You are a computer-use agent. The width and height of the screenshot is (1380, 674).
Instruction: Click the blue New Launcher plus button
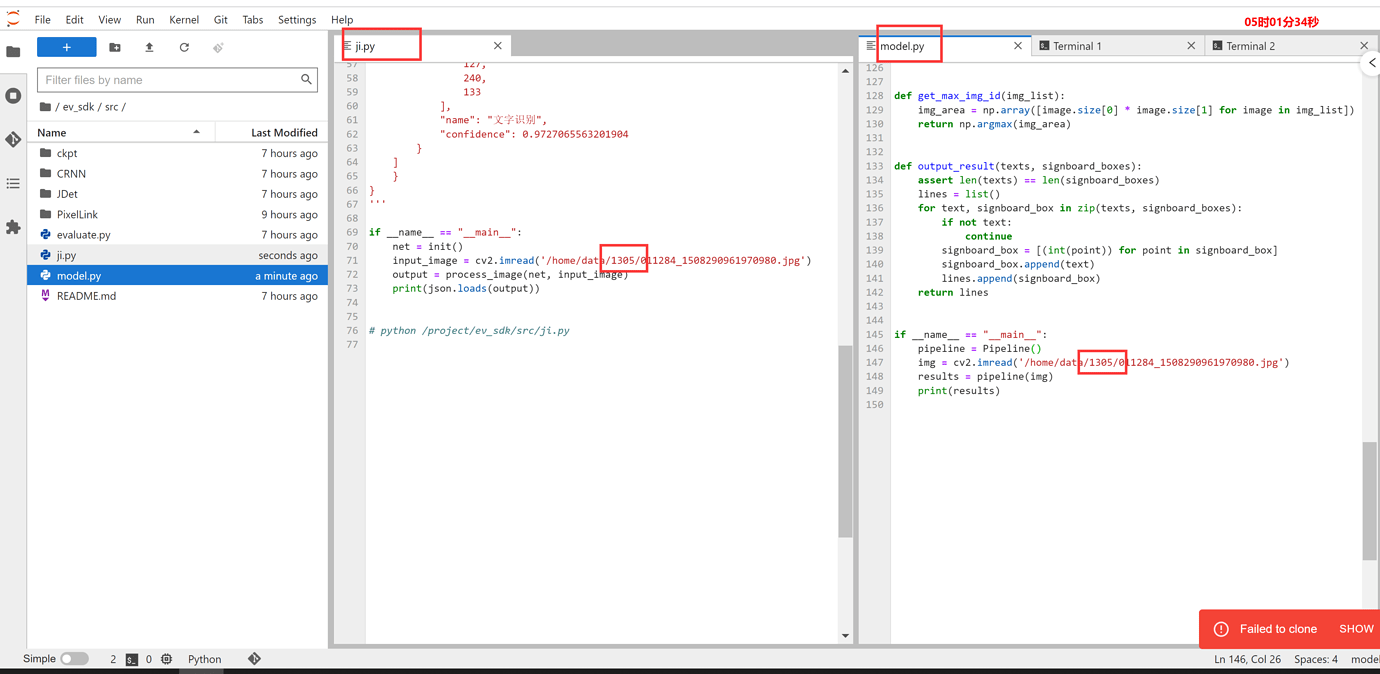pyautogui.click(x=67, y=47)
